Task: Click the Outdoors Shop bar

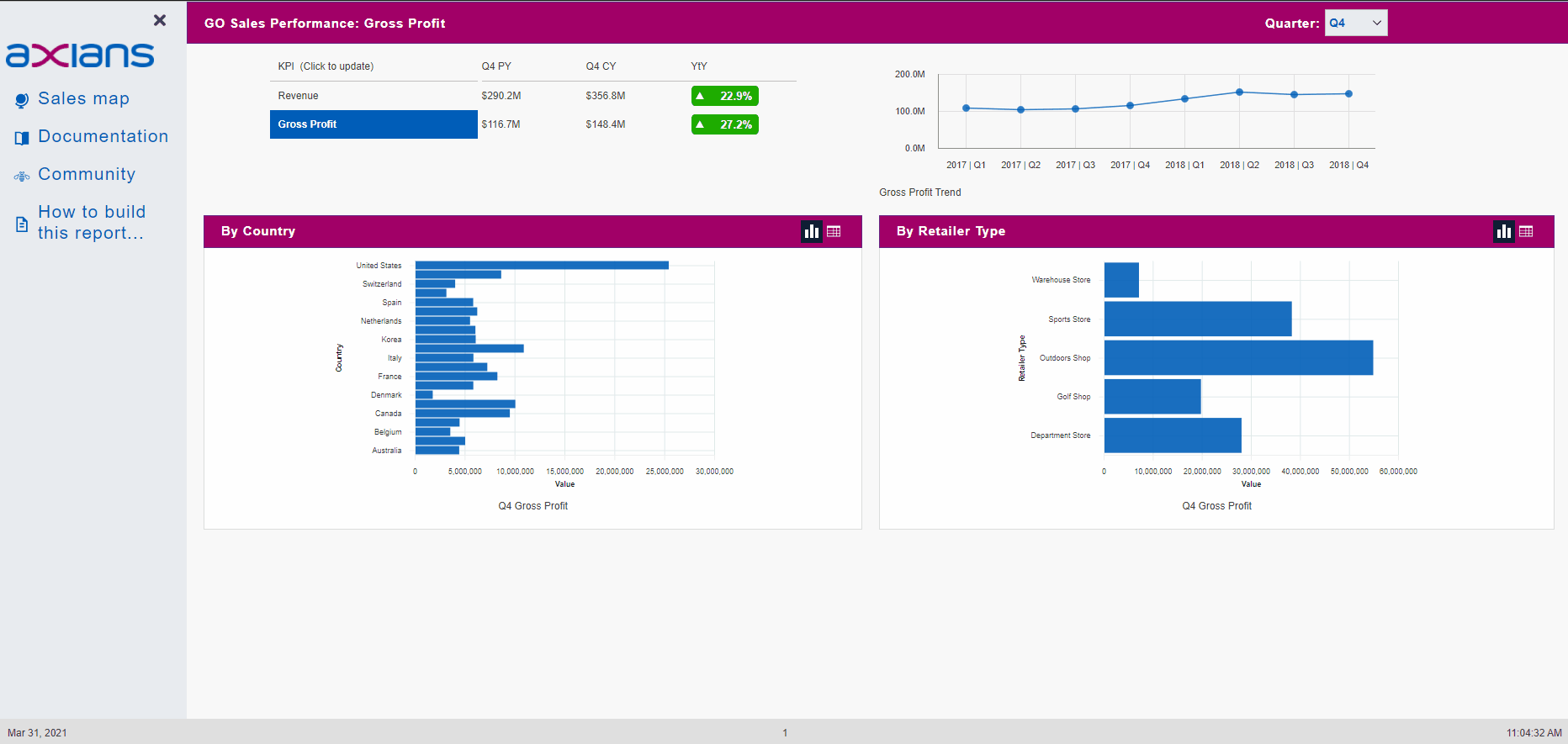Action: (1237, 358)
